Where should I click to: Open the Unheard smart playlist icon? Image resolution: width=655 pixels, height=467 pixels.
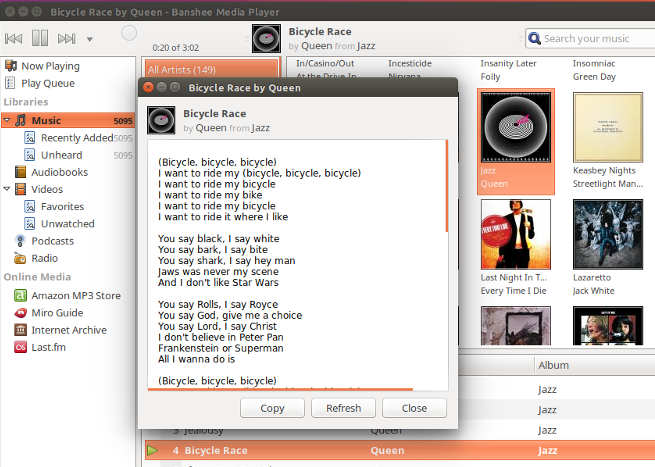(x=30, y=155)
